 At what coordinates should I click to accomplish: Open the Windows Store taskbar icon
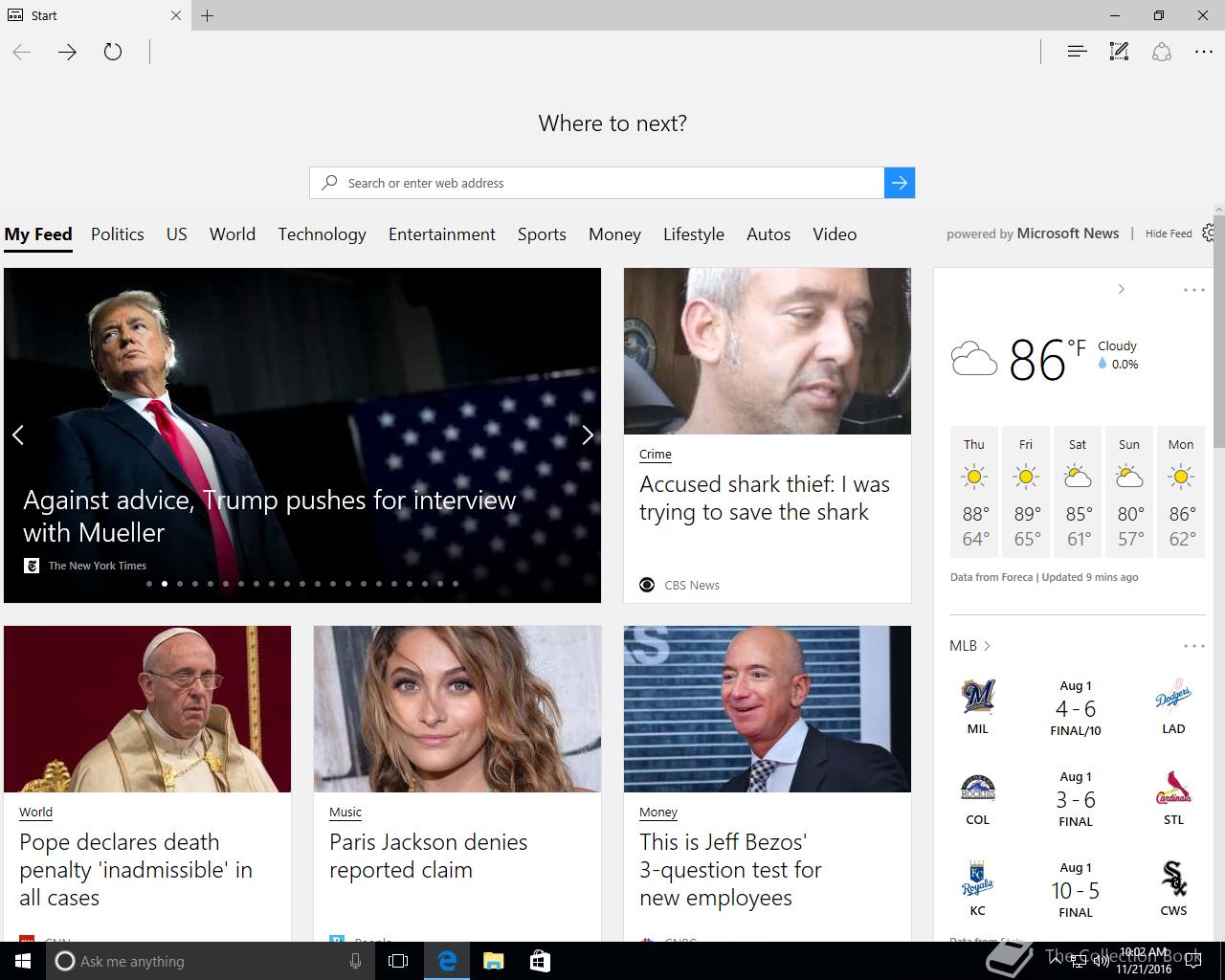[x=540, y=961]
